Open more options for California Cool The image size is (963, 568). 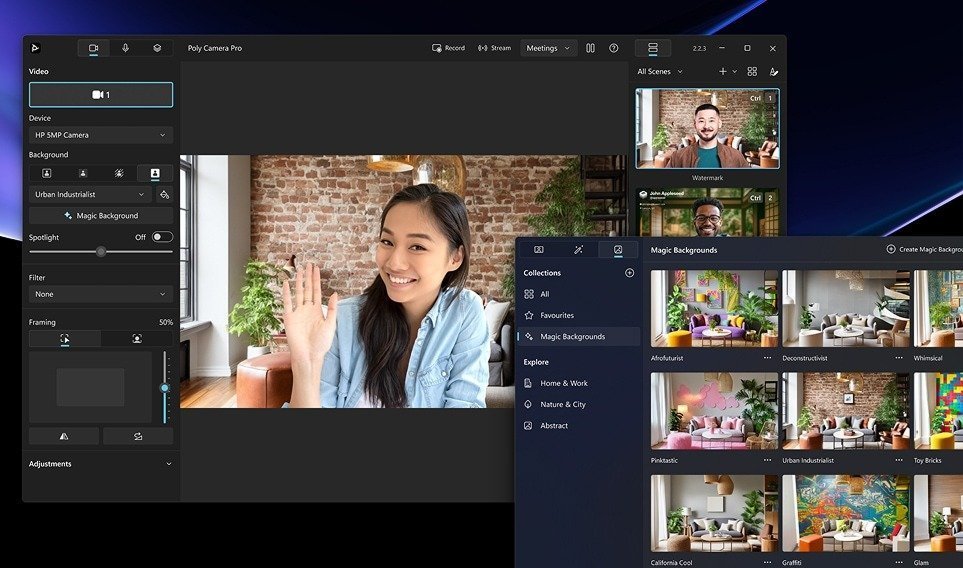(767, 562)
